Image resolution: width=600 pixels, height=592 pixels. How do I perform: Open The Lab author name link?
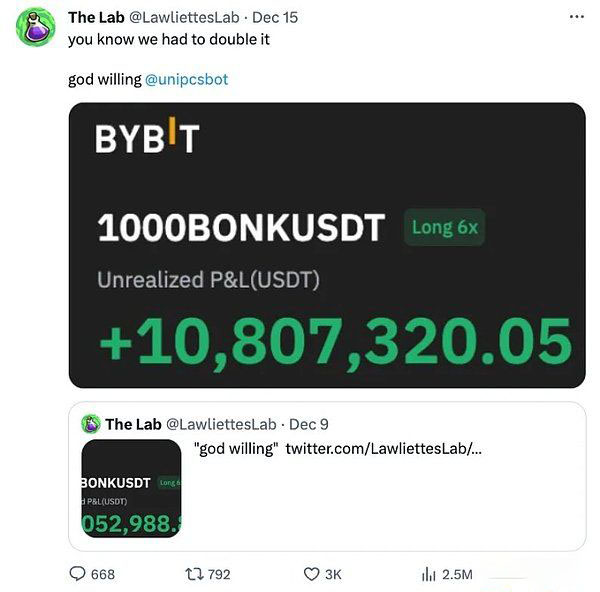[x=94, y=17]
